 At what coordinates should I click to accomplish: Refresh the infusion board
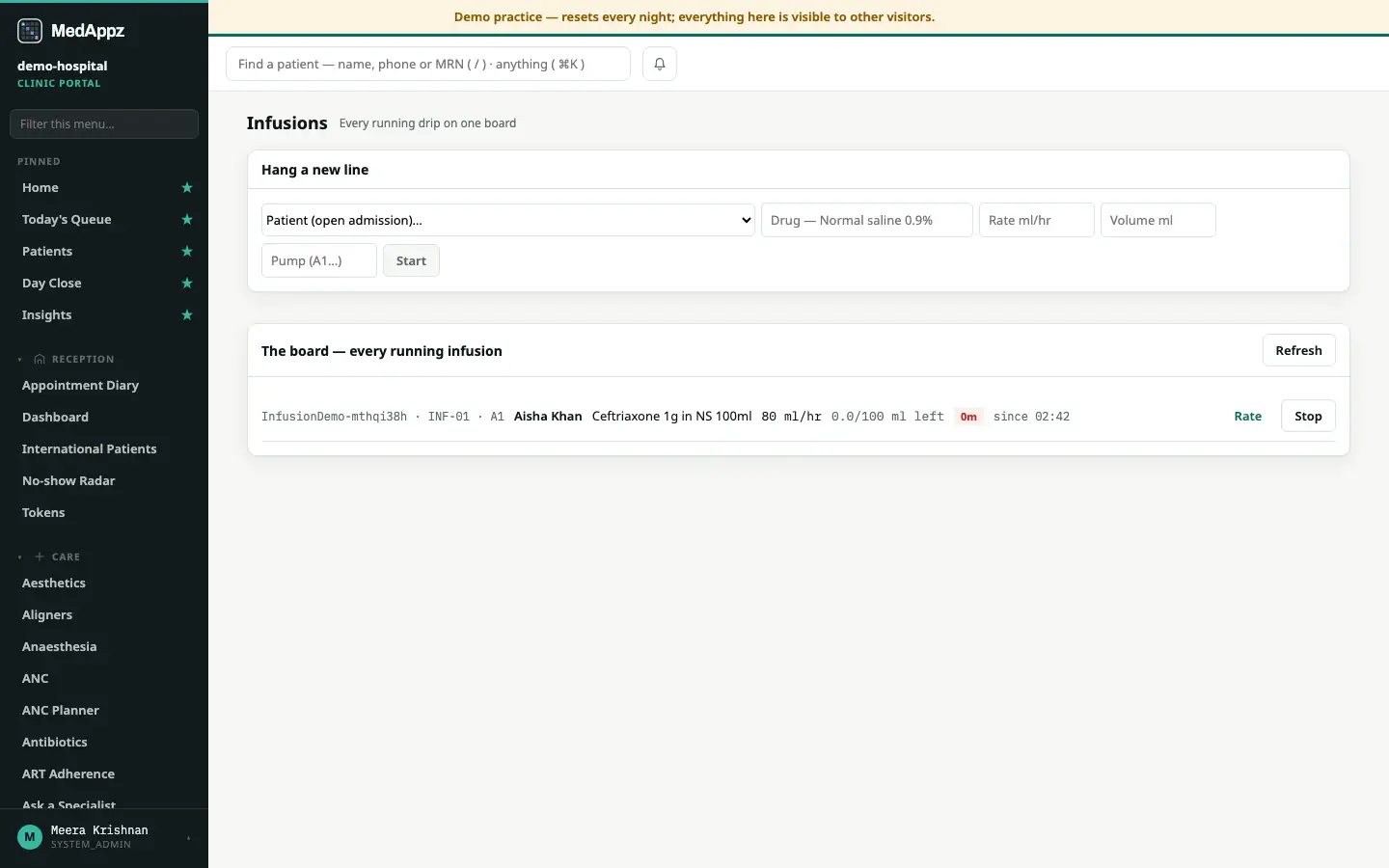[x=1298, y=350]
